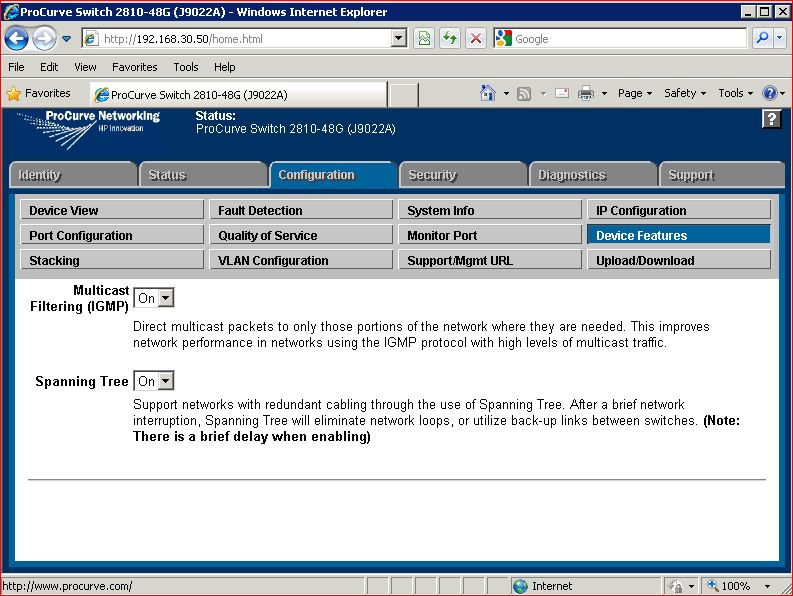The width and height of the screenshot is (793, 596).
Task: Open Upload/Download page
Action: click(x=679, y=260)
